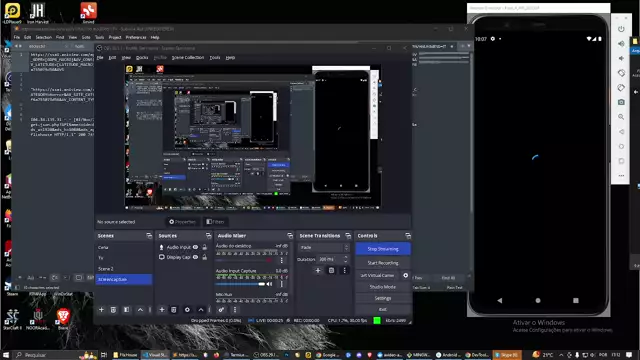The image size is (640, 360).
Task: Toggle visibility of Audio Input source
Action: 196,247
